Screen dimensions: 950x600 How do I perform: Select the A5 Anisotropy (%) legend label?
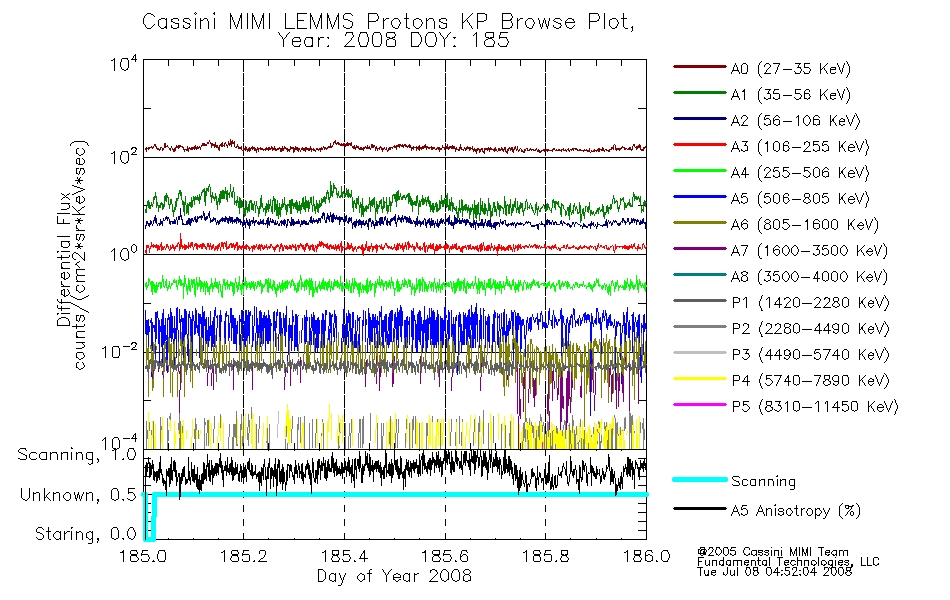(x=796, y=511)
